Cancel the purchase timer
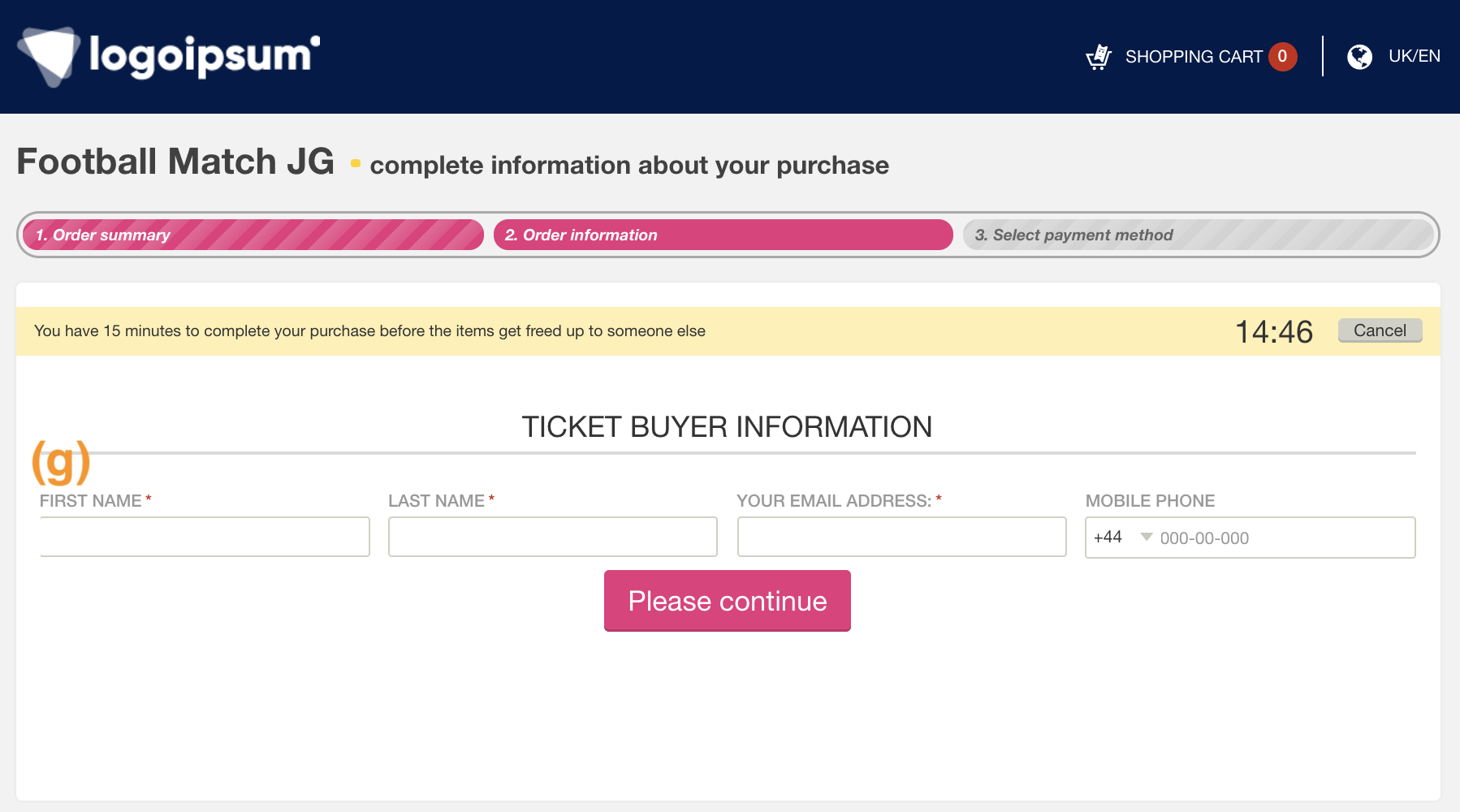The height and width of the screenshot is (812, 1460). (x=1380, y=330)
